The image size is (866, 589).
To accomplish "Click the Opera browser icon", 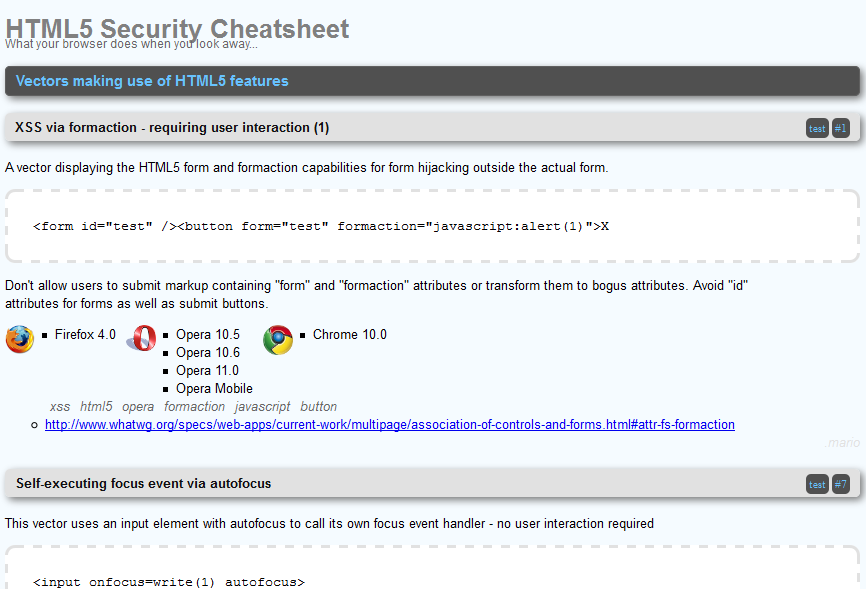I will [141, 338].
